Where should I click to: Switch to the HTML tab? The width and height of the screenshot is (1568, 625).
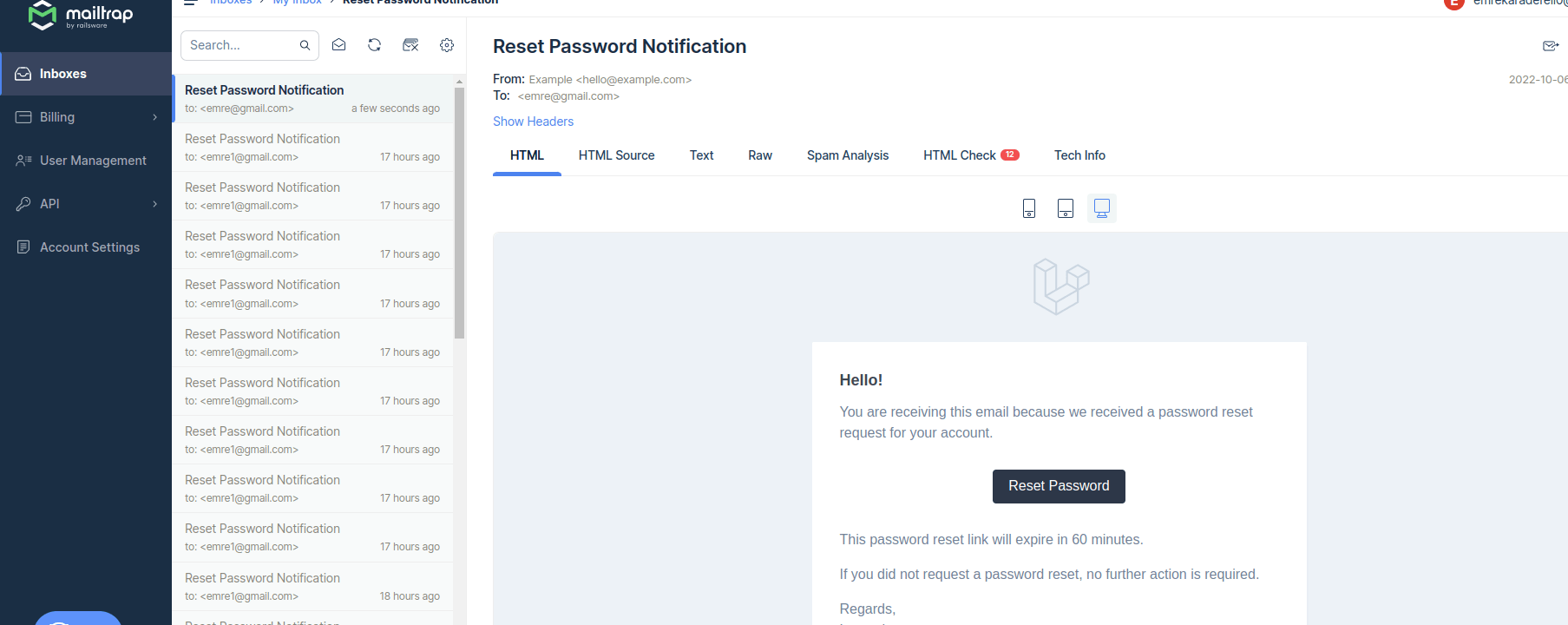[x=527, y=155]
